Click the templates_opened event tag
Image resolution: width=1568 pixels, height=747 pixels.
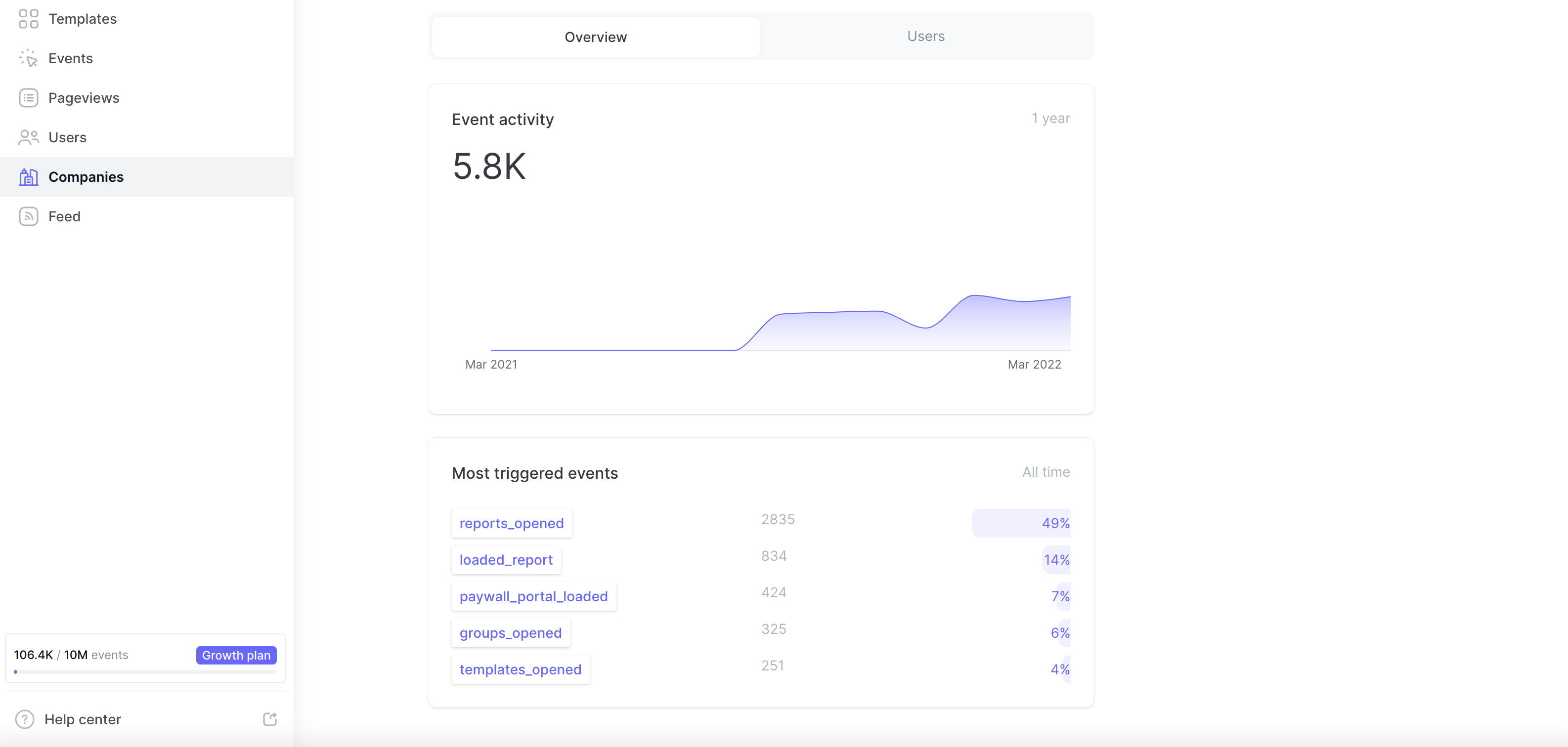tap(520, 668)
